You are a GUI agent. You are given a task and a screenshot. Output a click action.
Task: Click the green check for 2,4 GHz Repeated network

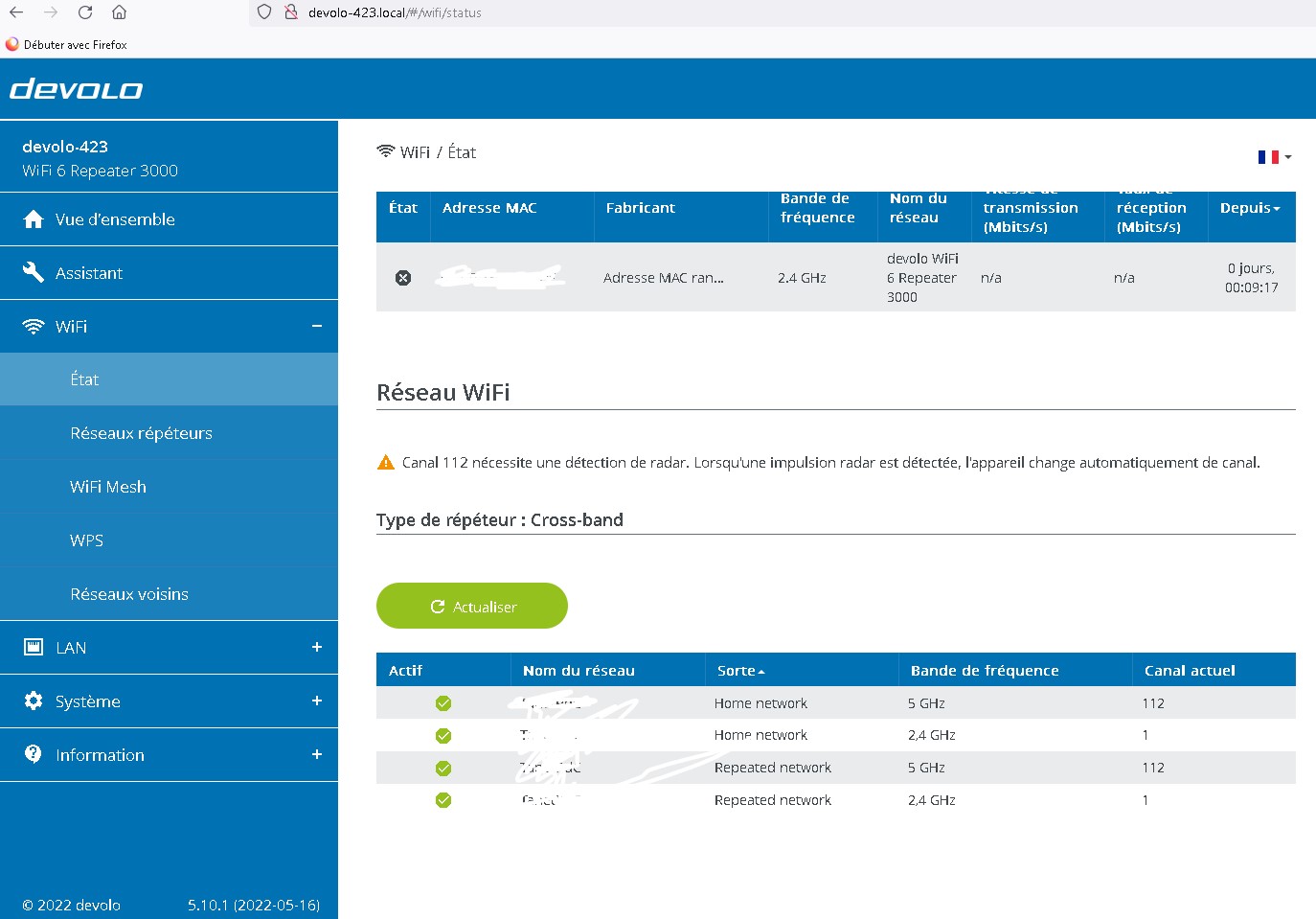click(443, 800)
